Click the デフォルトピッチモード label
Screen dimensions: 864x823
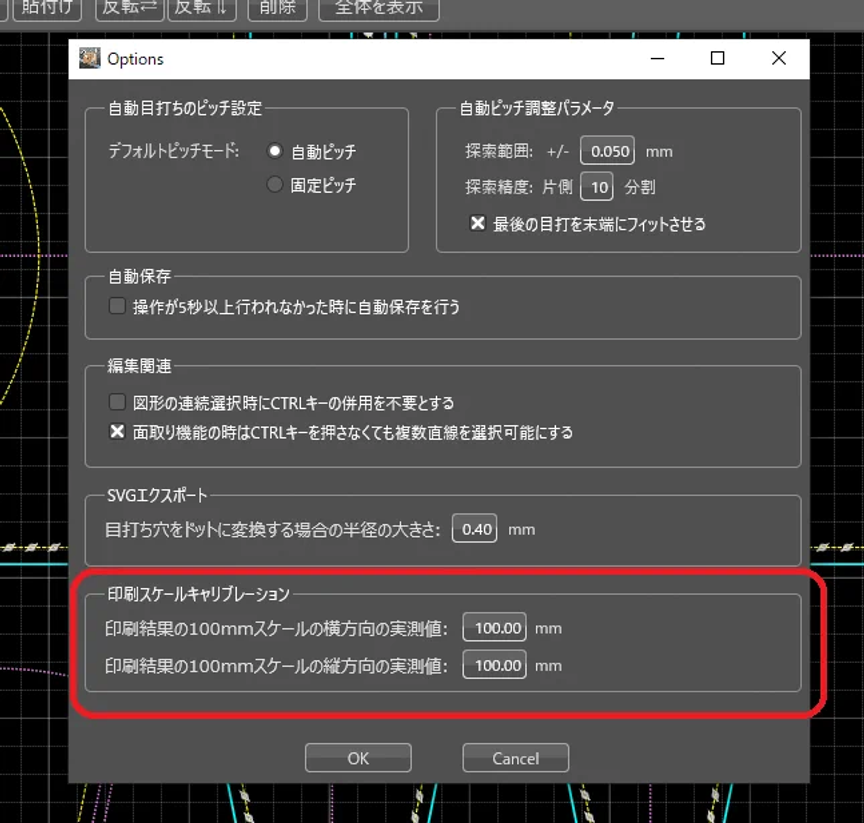tap(174, 150)
